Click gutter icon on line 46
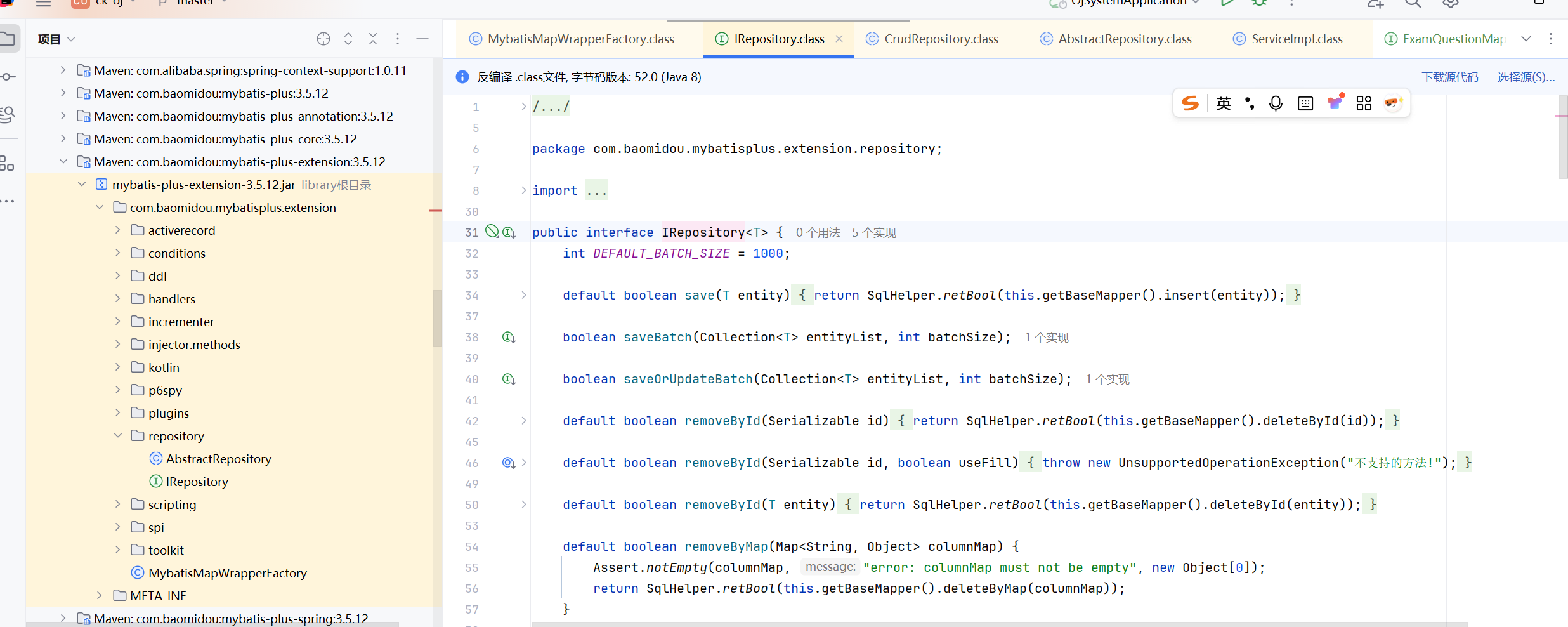1568x627 pixels. coord(509,463)
